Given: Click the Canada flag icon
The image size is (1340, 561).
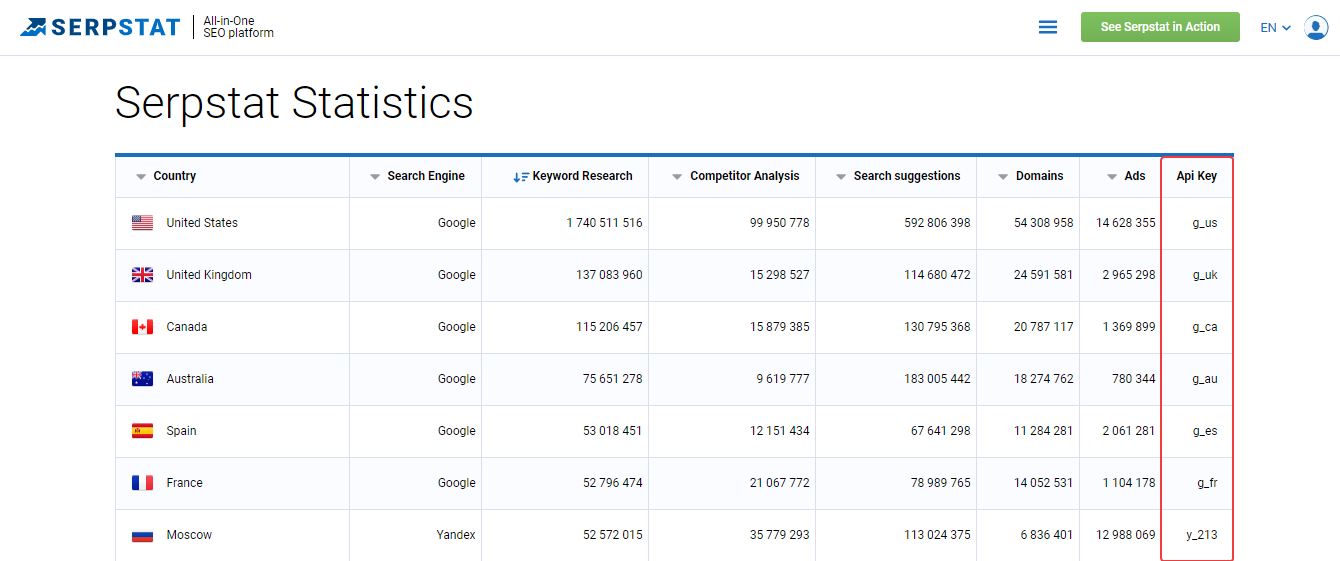Looking at the screenshot, I should click(x=142, y=327).
